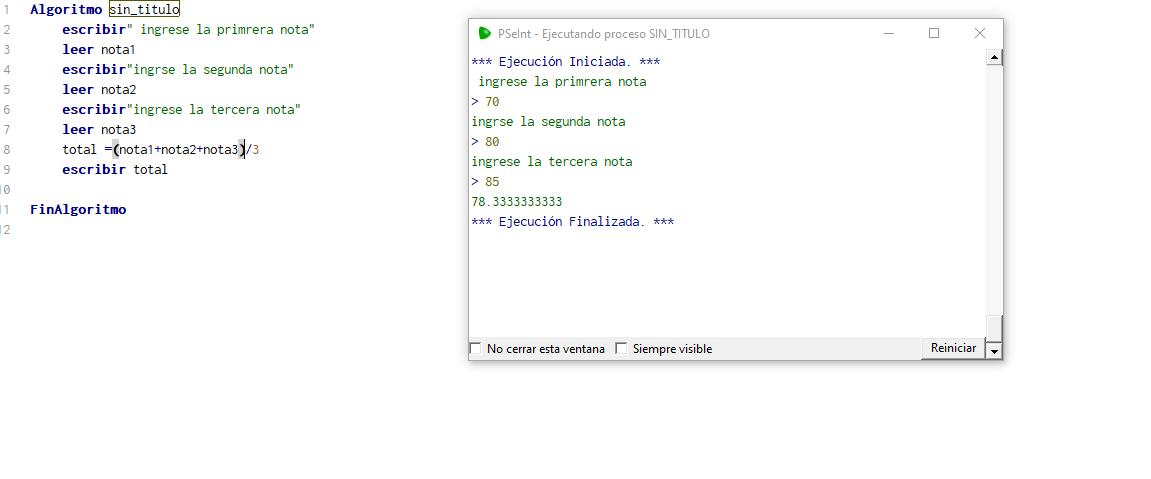This screenshot has height=479, width=1151.
Task: Click line number 8 in the editor margin
Action: pyautogui.click(x=6, y=149)
